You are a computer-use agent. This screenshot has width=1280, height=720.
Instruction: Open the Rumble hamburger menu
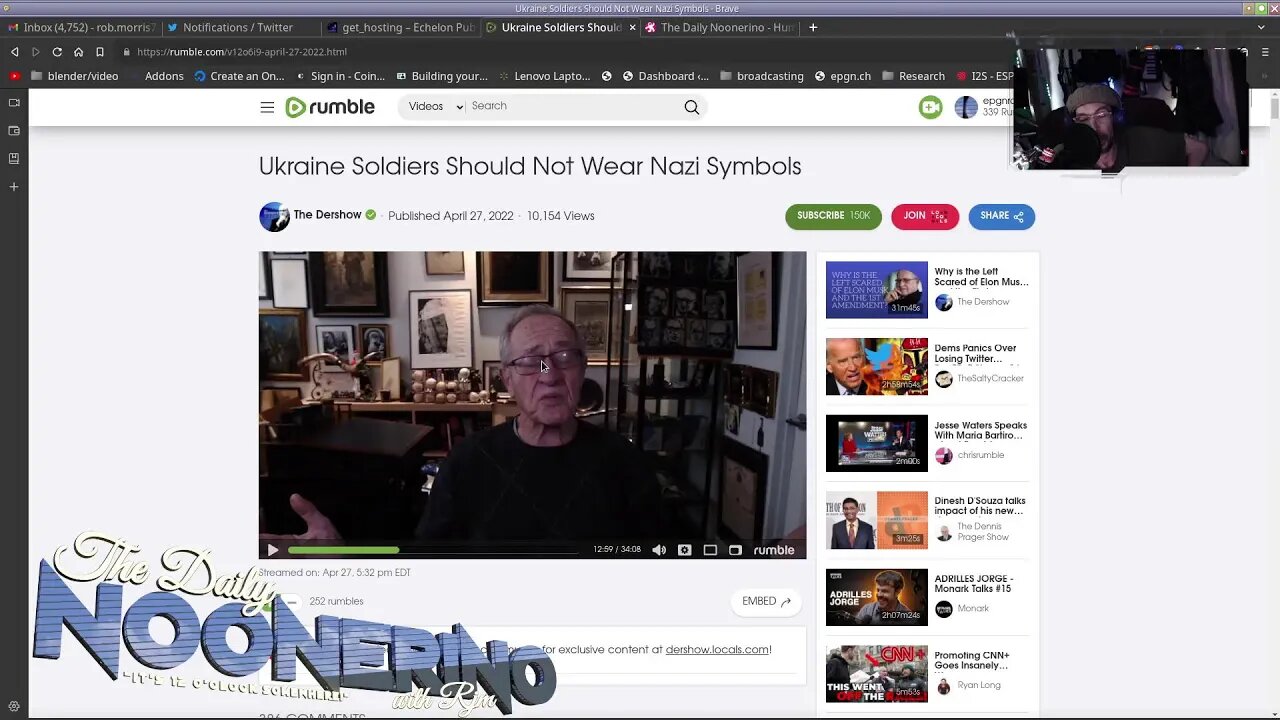267,107
